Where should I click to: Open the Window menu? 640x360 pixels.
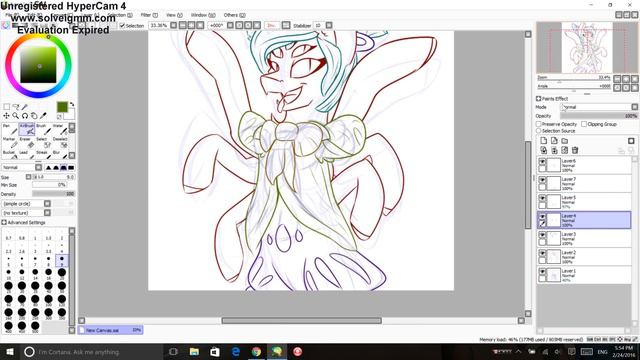coord(203,15)
